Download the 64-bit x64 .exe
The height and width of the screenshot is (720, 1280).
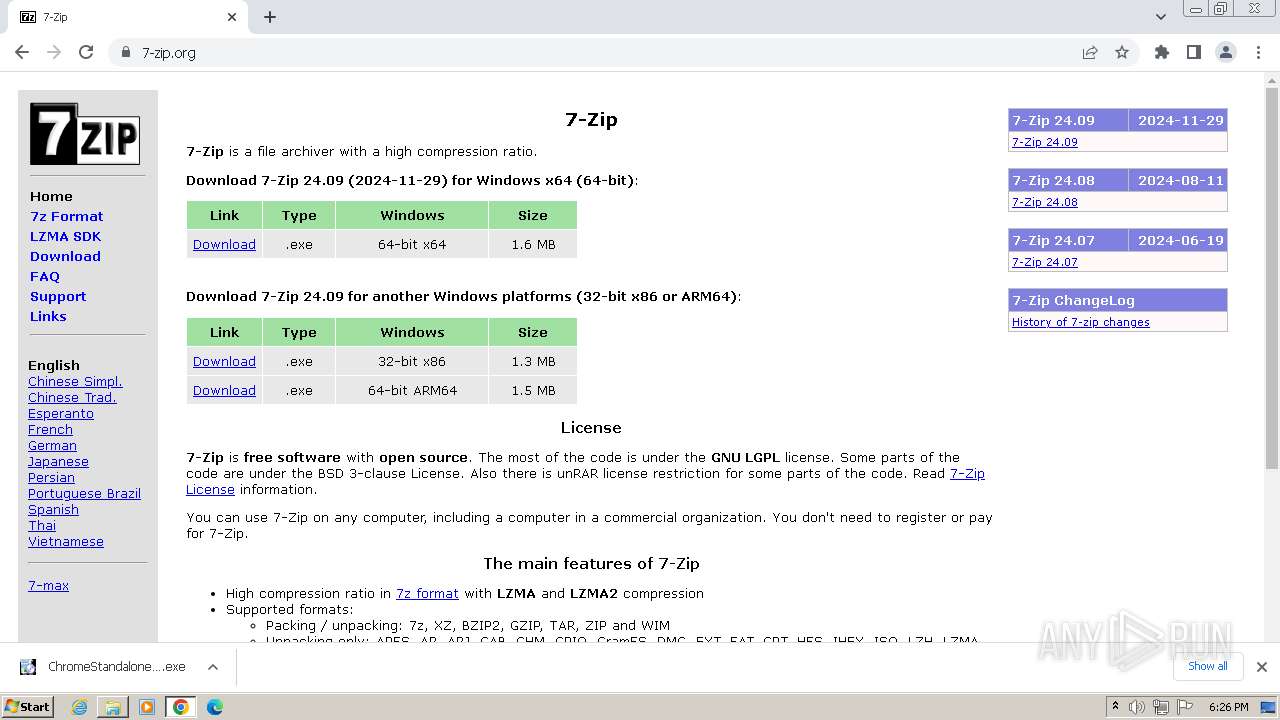[x=224, y=244]
